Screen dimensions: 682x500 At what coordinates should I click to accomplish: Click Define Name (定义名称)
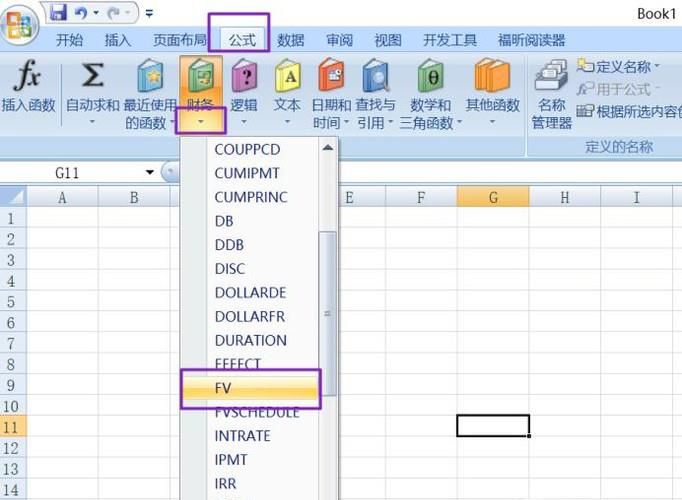point(618,67)
